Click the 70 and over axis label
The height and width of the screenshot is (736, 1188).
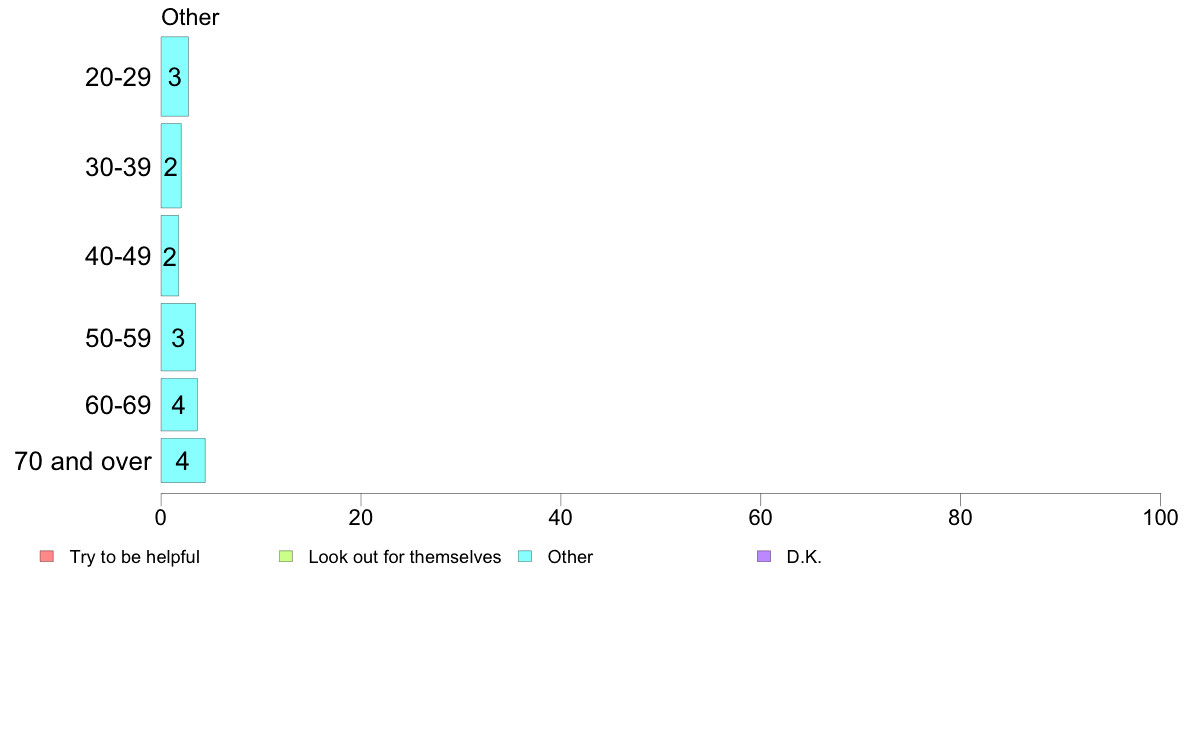[x=83, y=461]
